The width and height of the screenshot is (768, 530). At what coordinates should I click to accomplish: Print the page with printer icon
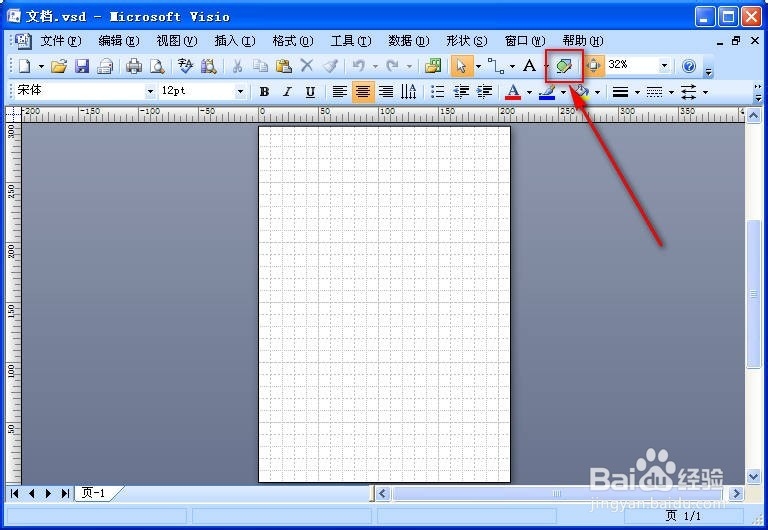134,66
